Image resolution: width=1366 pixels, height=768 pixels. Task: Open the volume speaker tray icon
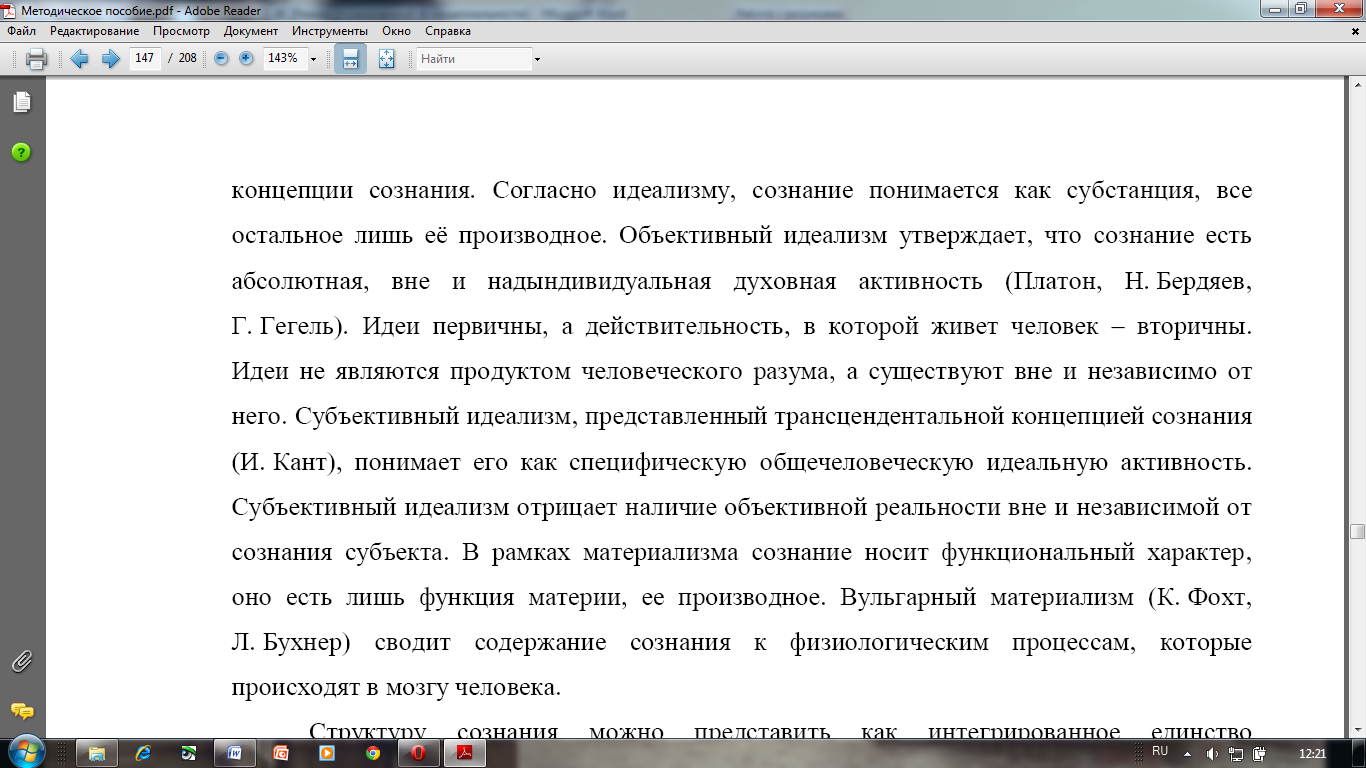point(1211,754)
